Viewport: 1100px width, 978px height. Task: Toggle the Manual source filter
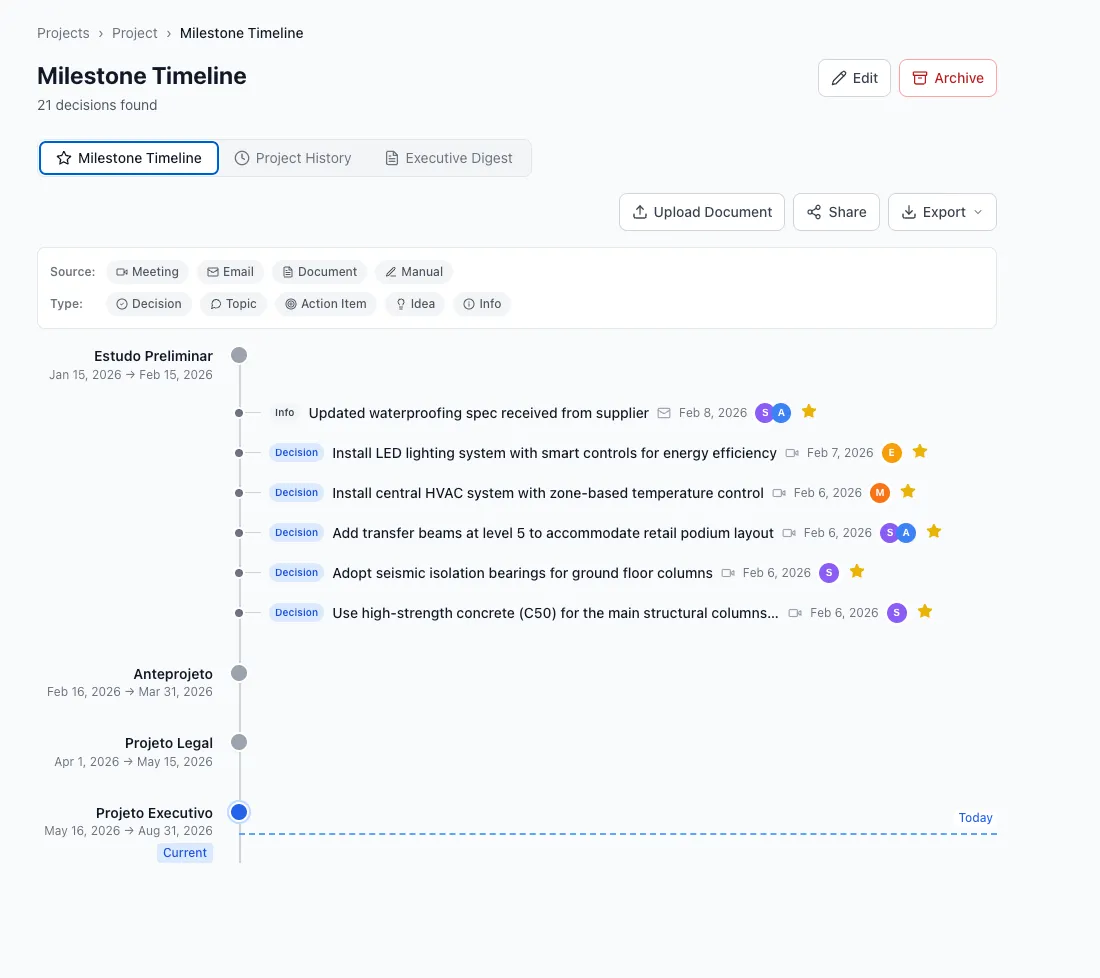point(414,272)
